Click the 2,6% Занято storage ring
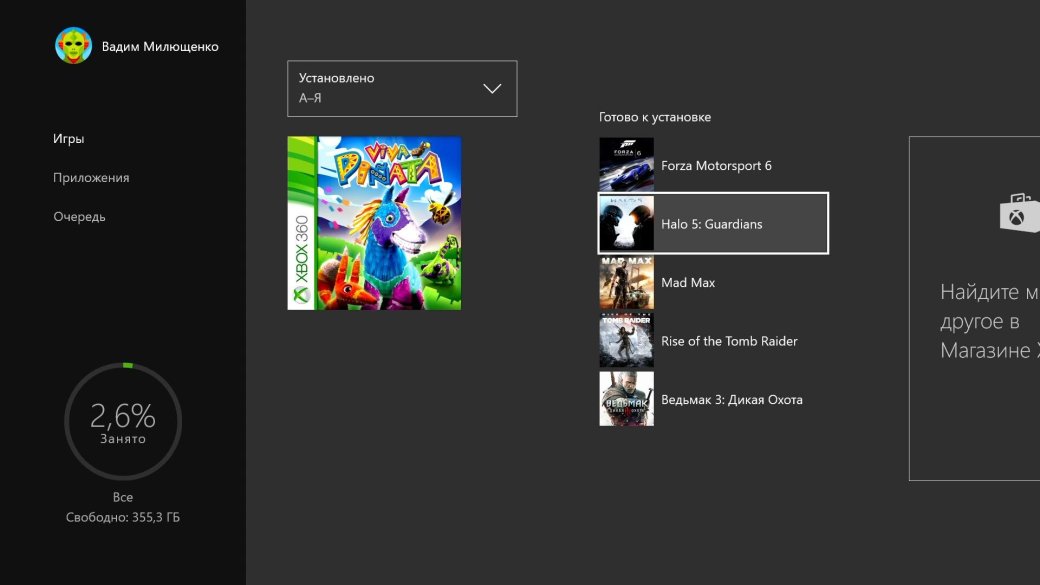 click(123, 421)
